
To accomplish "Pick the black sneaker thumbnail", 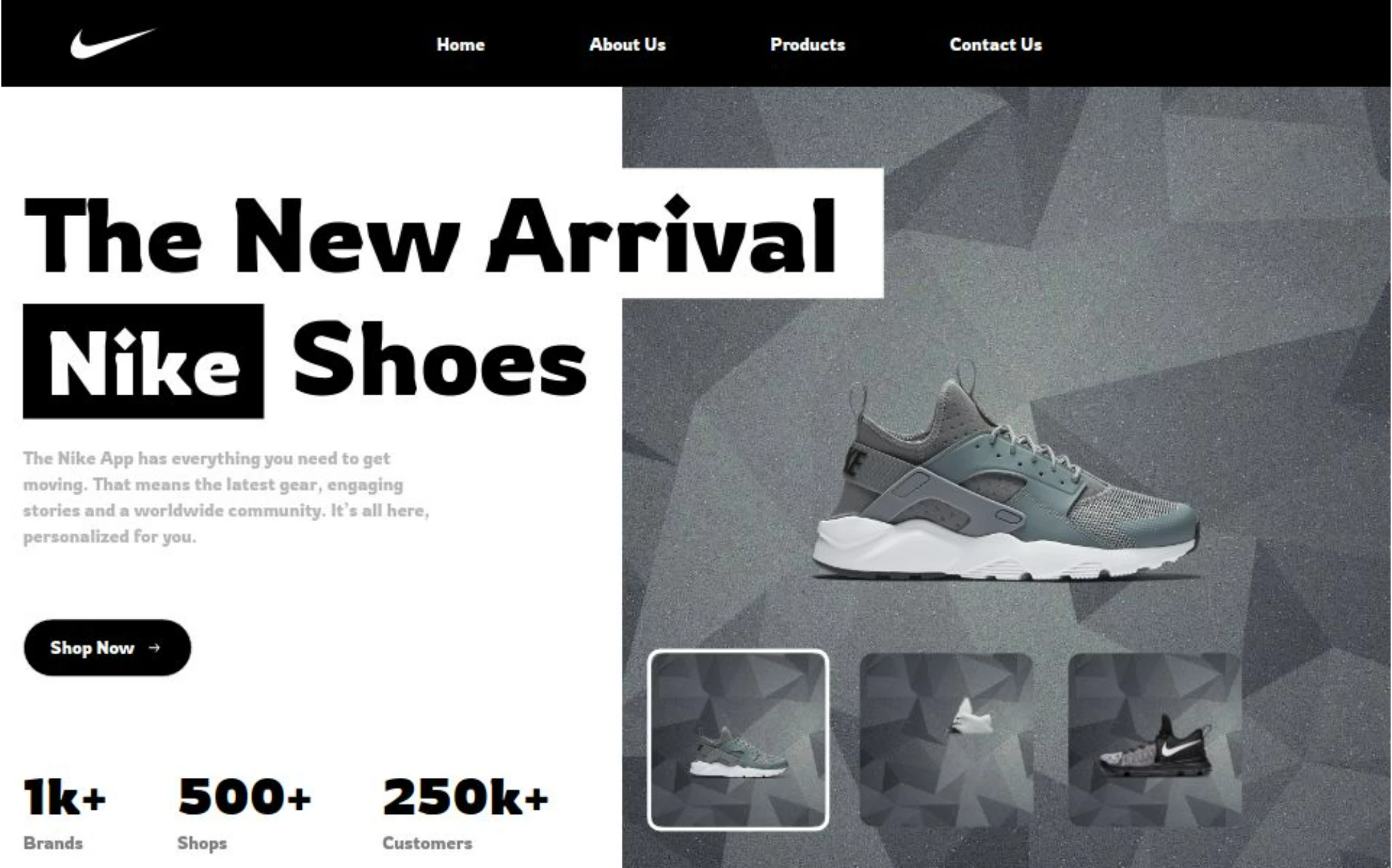I will (x=1155, y=740).
